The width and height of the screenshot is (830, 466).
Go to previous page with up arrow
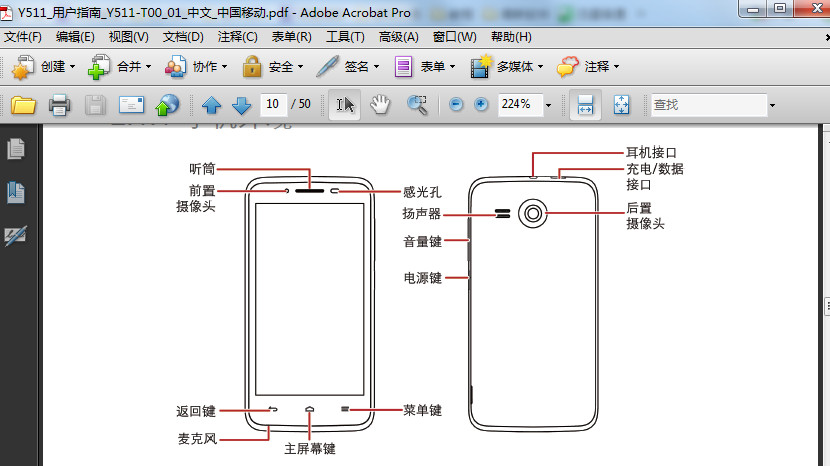(211, 105)
